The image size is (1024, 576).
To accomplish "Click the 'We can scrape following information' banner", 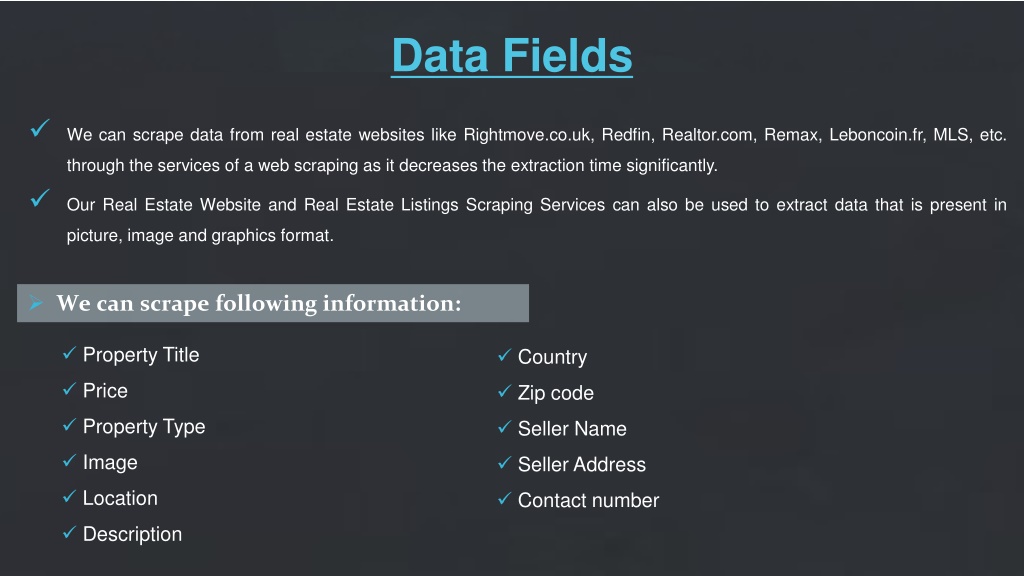I will point(273,303).
